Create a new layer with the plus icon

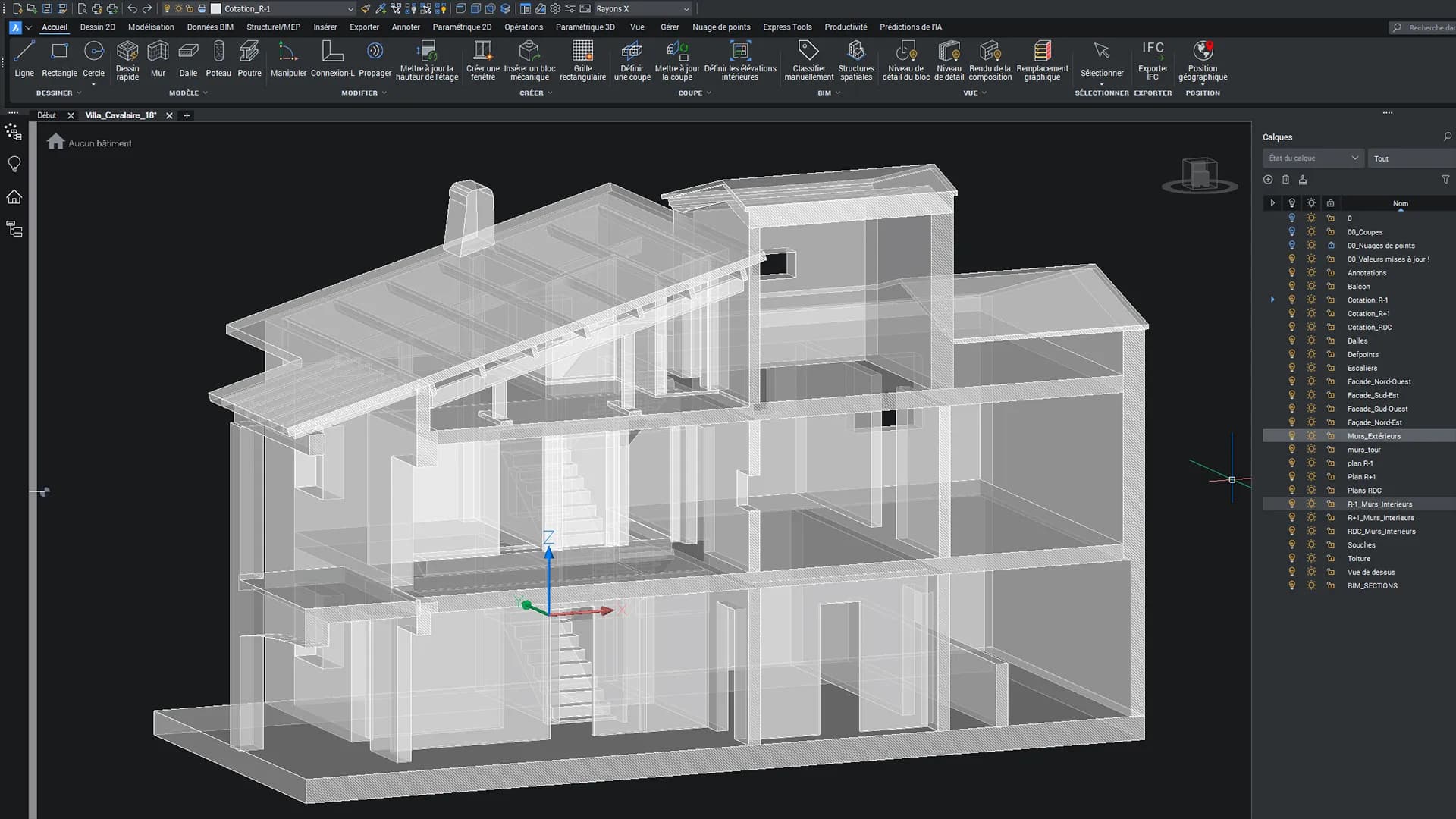tap(1269, 180)
